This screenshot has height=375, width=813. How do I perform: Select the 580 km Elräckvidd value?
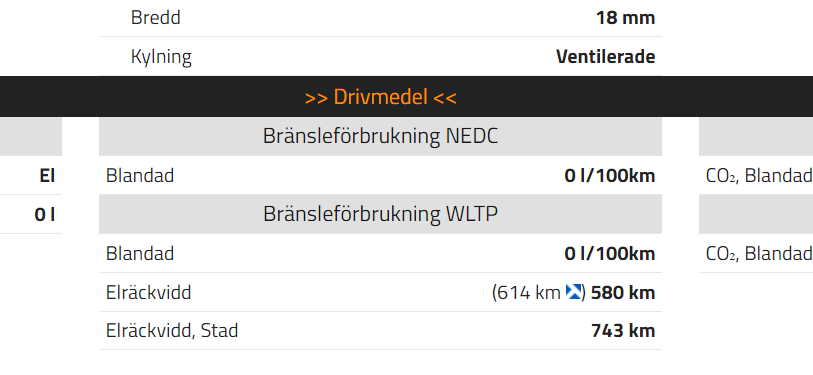click(x=623, y=293)
